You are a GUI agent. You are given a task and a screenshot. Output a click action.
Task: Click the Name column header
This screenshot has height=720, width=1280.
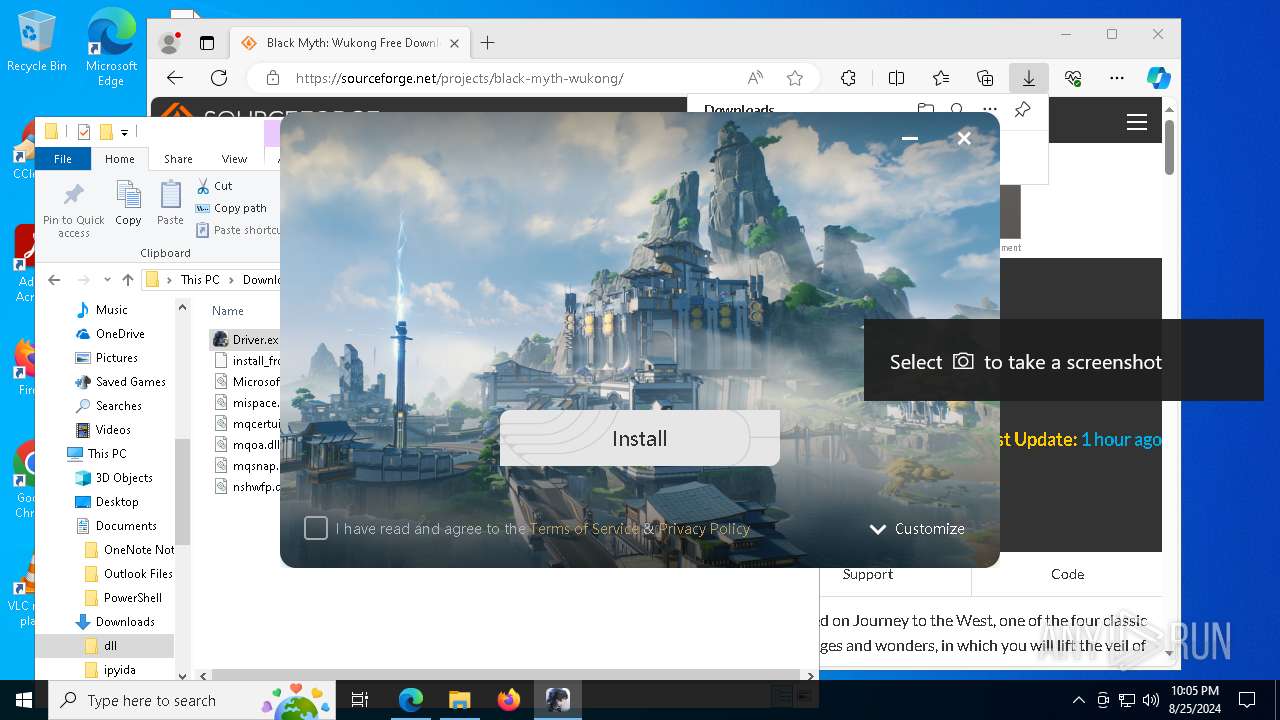[228, 311]
